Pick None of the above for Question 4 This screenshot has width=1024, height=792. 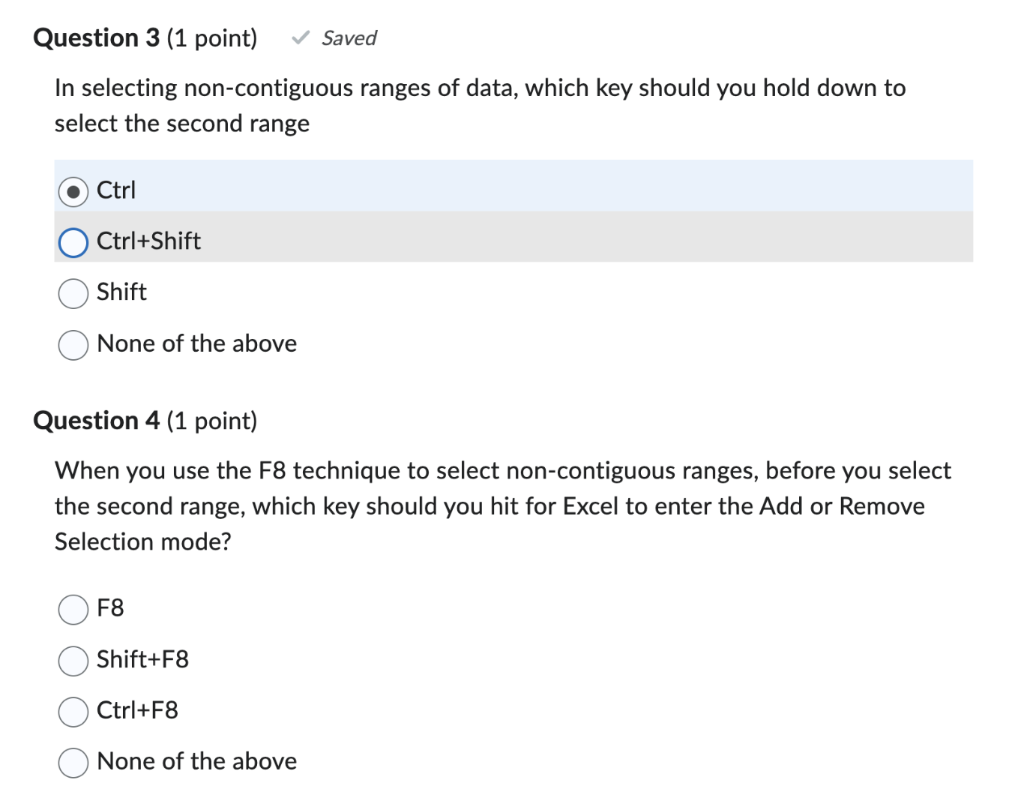pos(73,762)
